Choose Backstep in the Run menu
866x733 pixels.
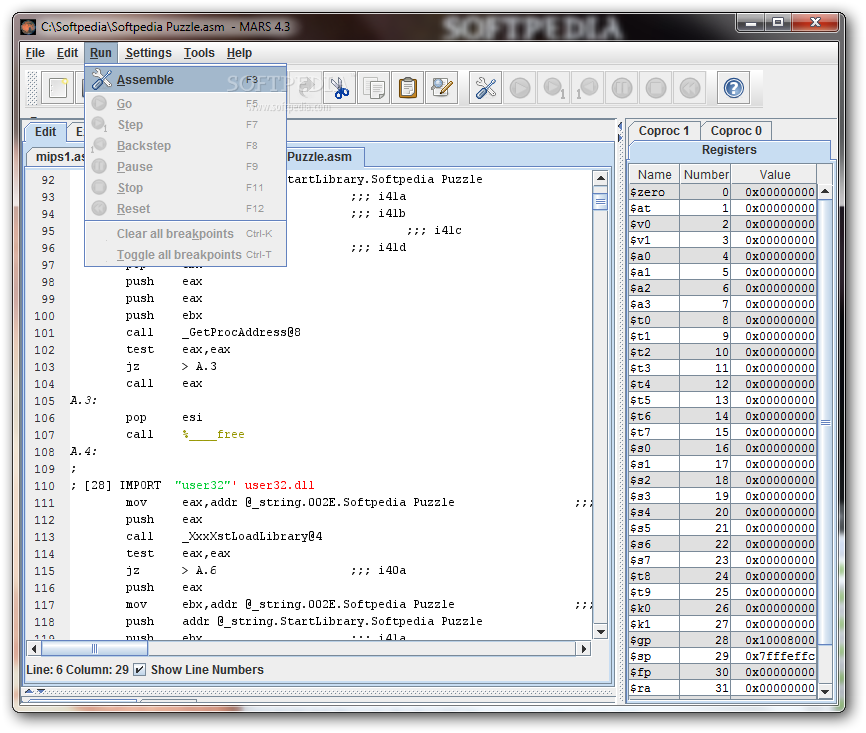186,146
